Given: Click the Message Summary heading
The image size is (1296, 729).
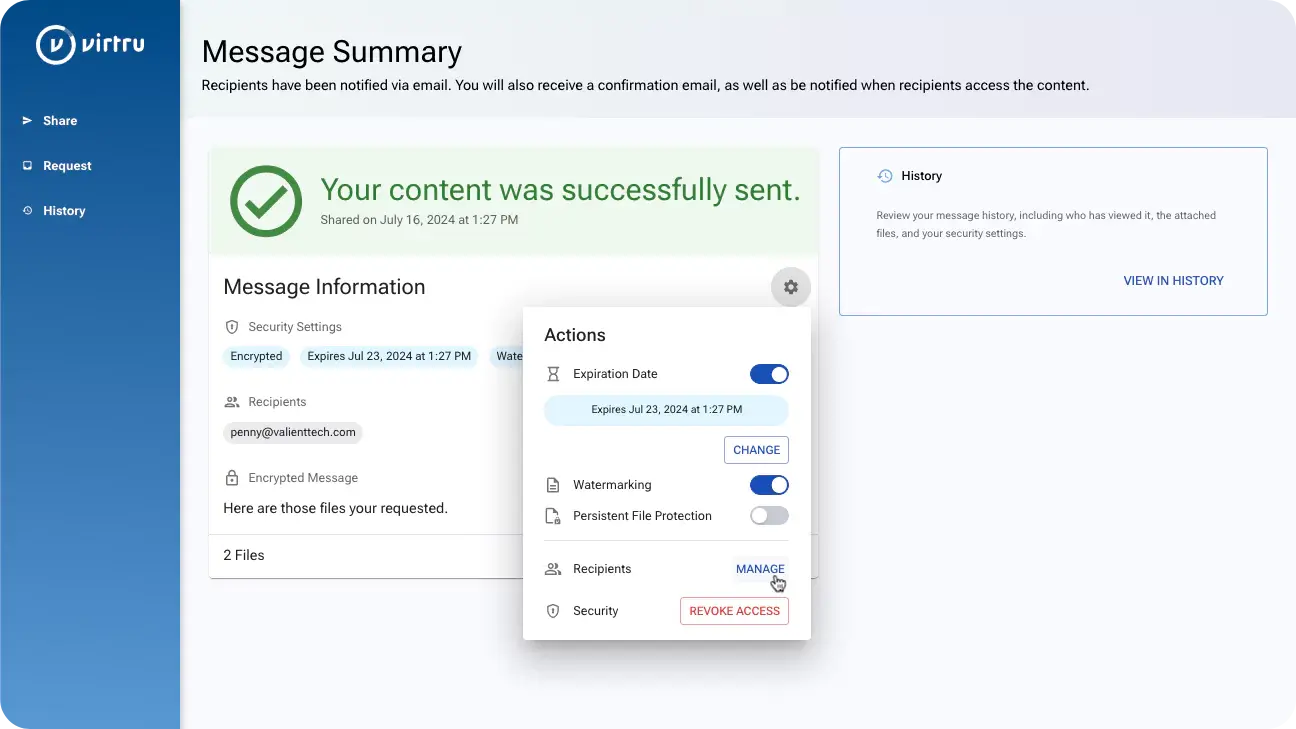Looking at the screenshot, I should pos(332,51).
